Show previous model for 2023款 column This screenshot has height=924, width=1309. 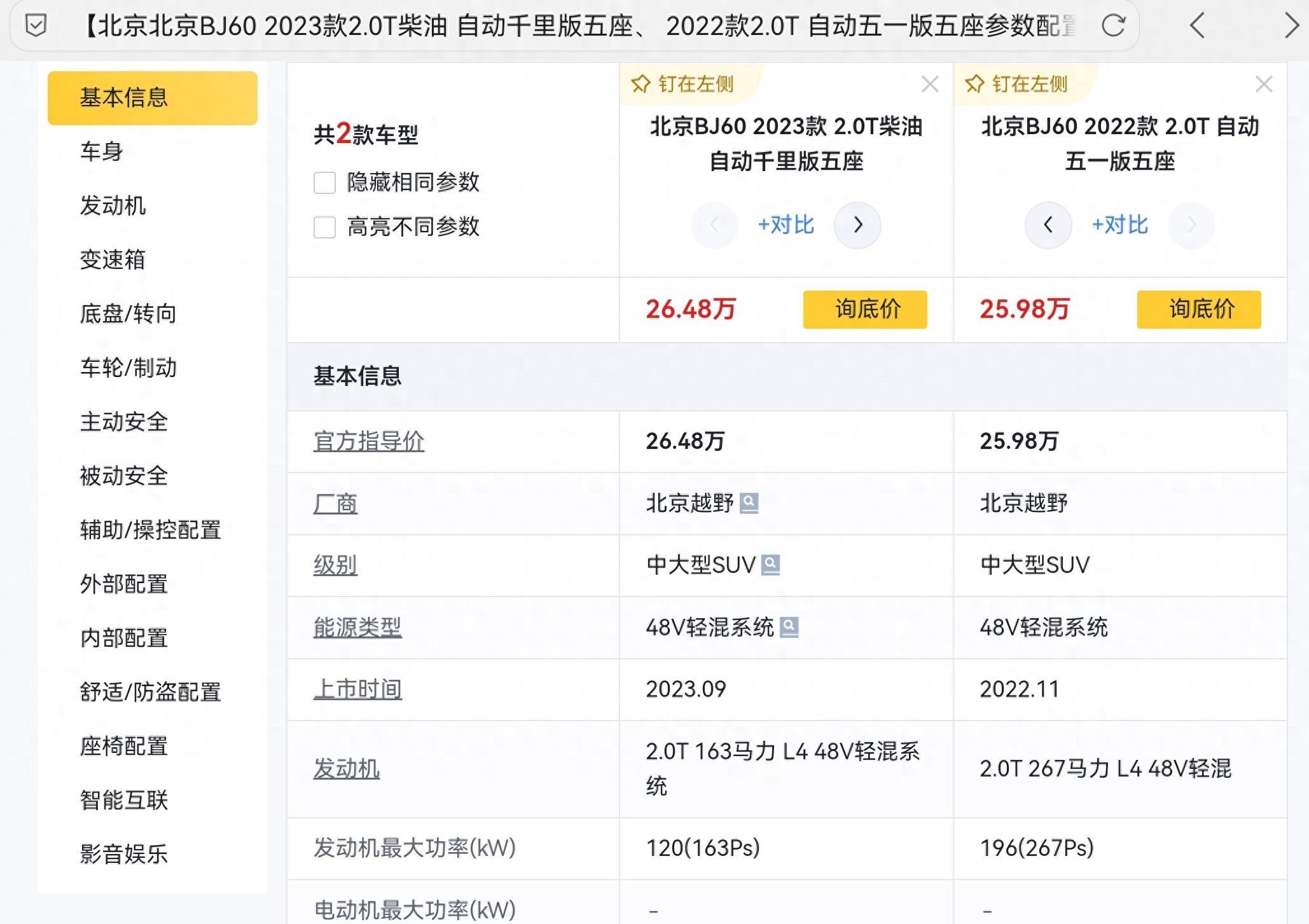click(714, 225)
